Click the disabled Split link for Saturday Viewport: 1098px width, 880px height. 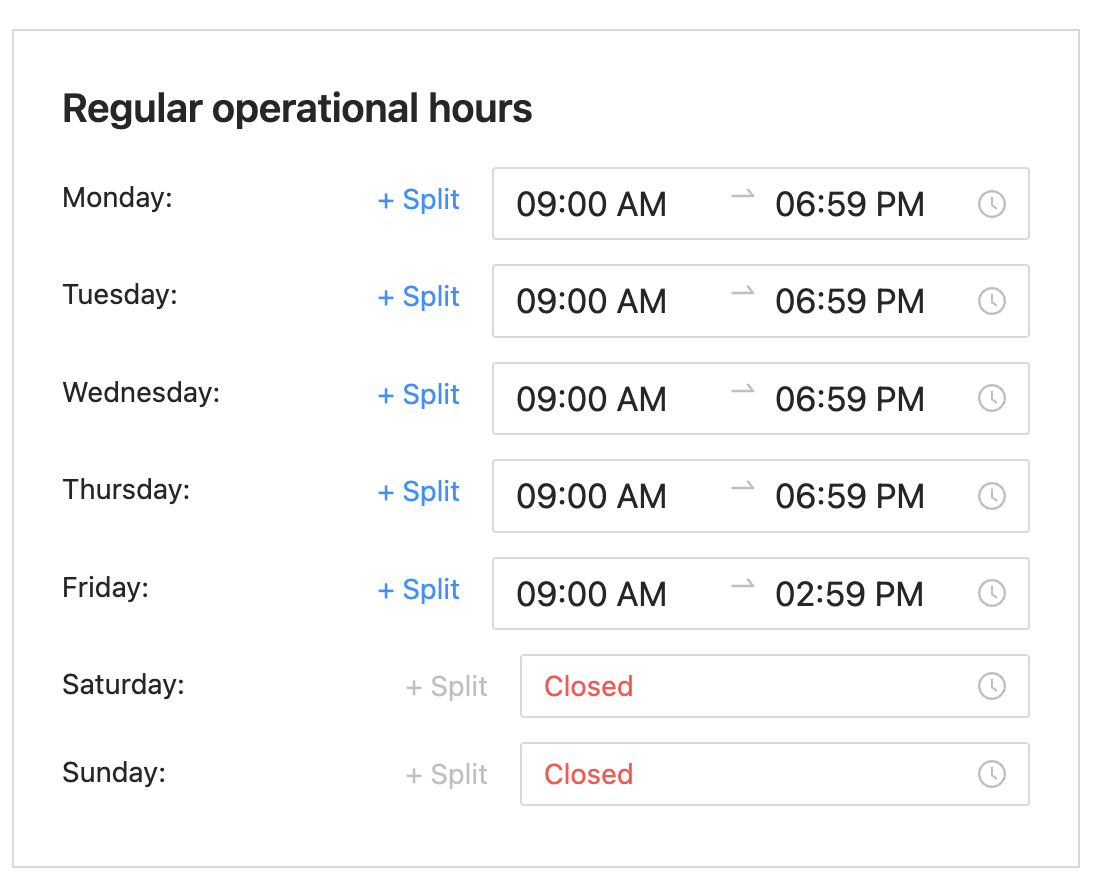pos(446,687)
